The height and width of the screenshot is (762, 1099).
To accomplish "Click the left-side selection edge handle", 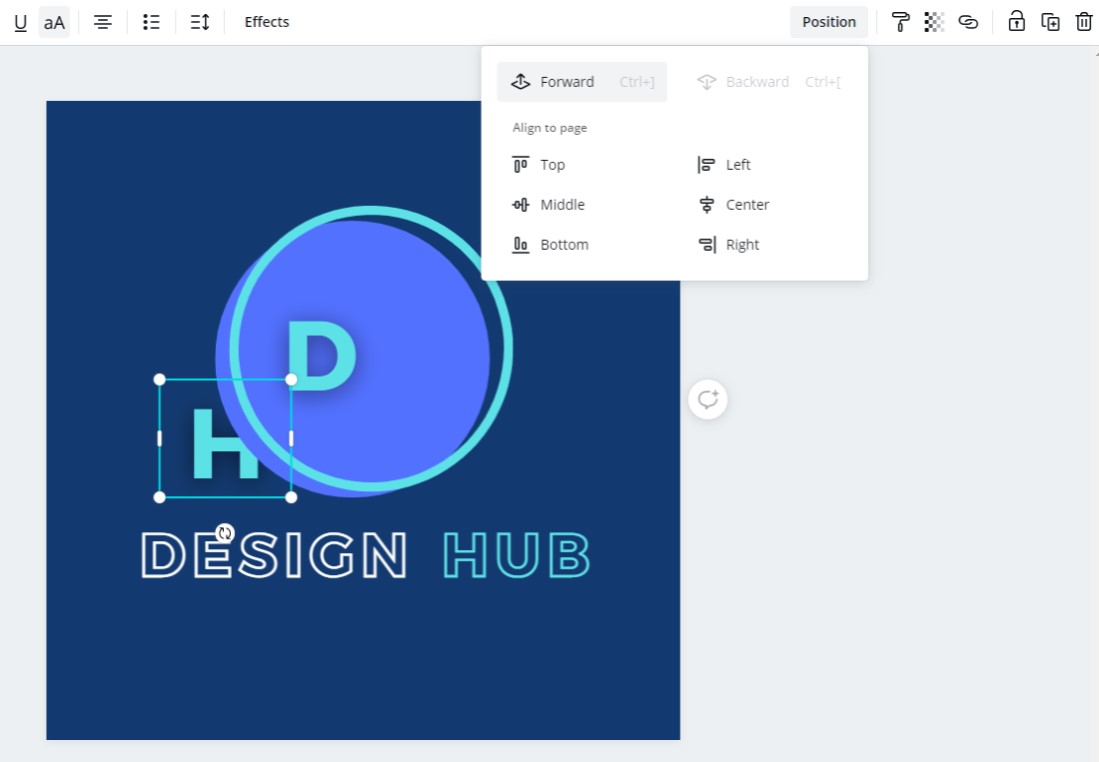I will (x=160, y=438).
